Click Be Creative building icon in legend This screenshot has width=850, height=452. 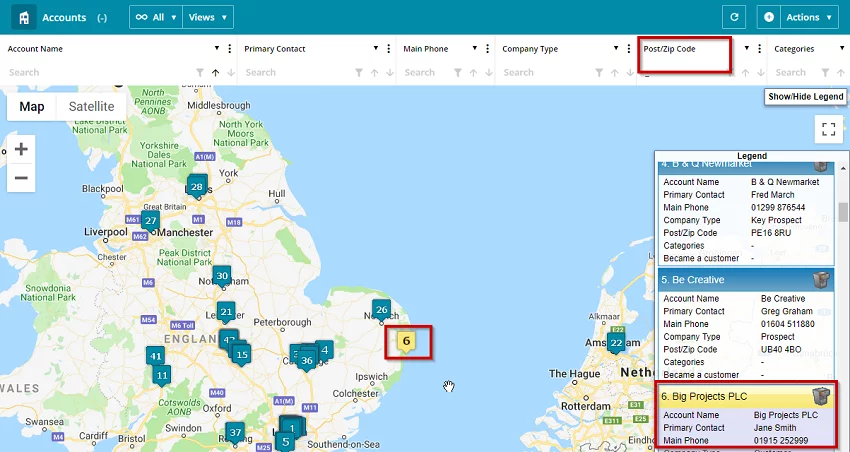point(821,280)
